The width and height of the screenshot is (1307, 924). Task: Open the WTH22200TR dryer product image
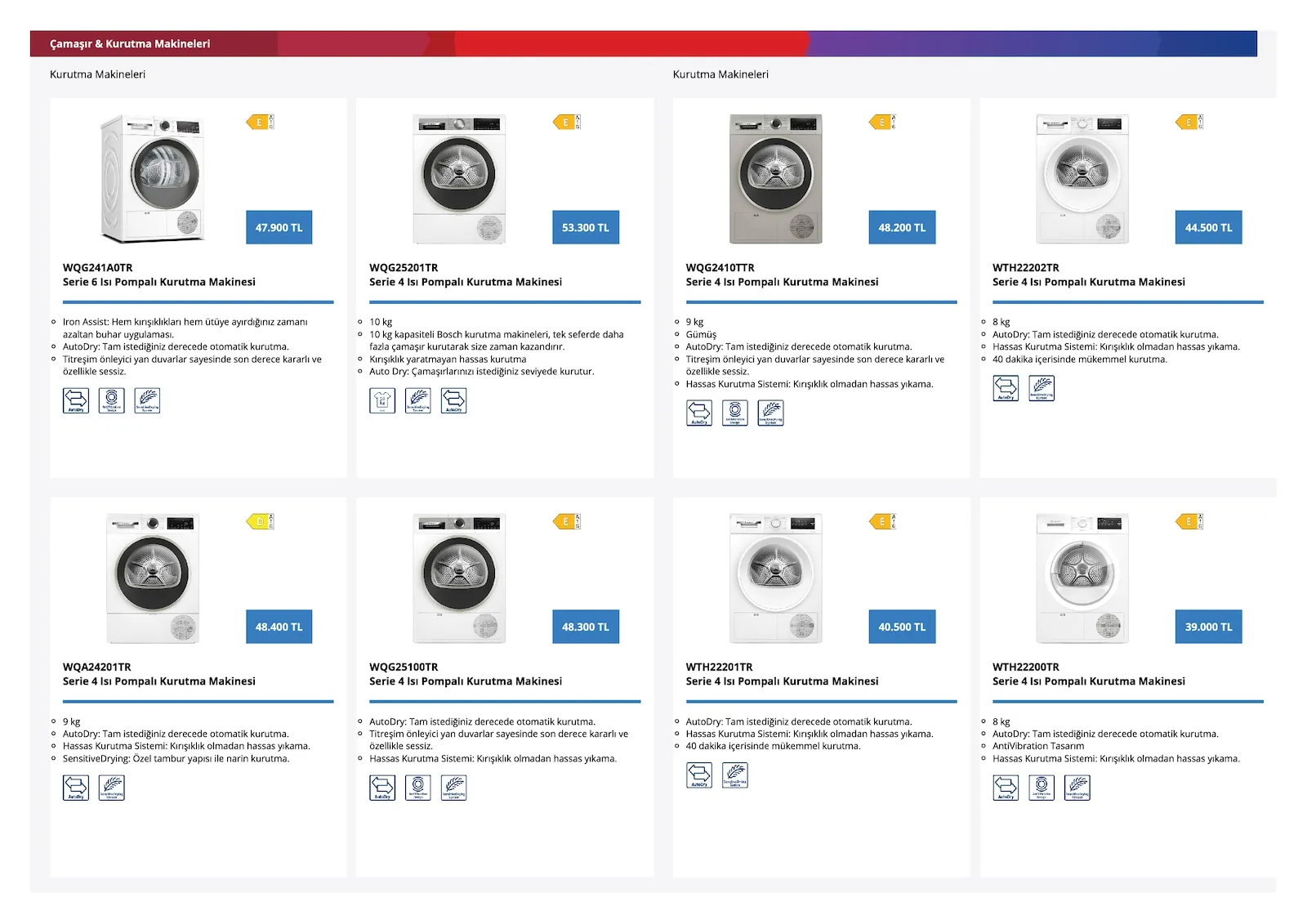(1082, 578)
